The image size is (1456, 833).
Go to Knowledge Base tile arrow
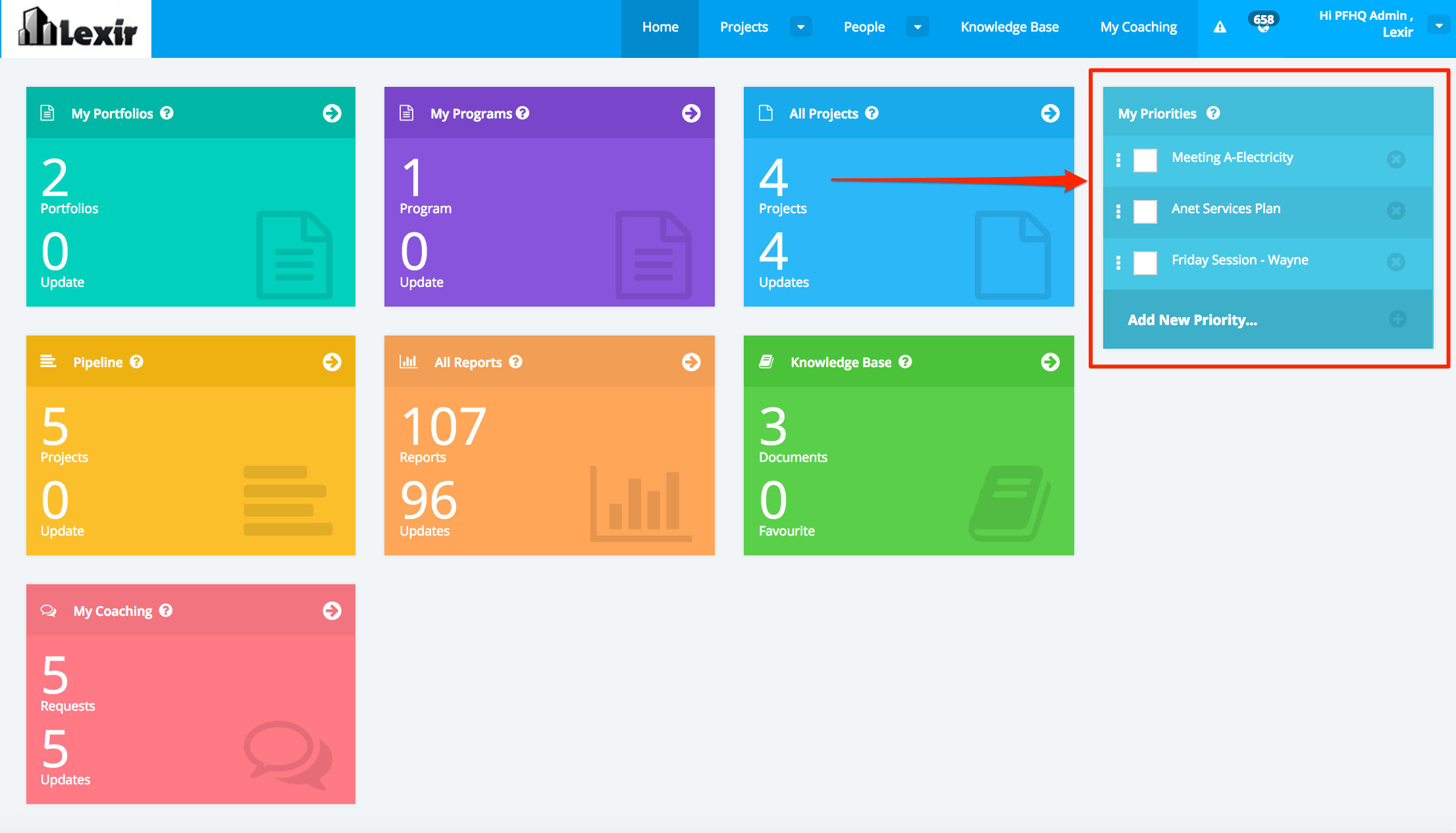coord(1050,362)
